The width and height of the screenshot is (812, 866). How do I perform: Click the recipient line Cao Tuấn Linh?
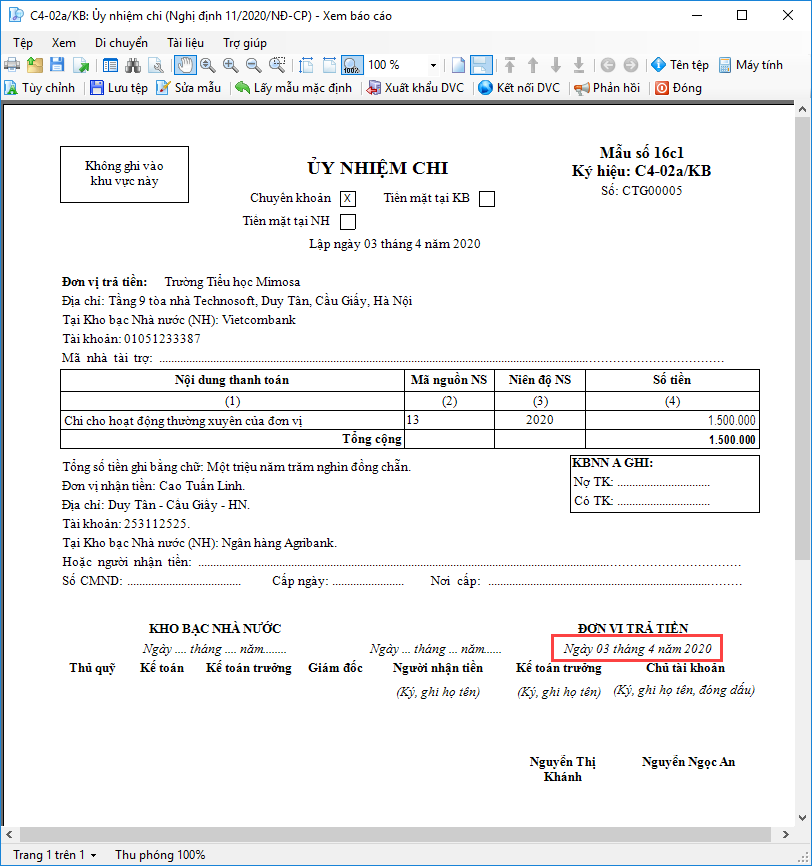point(154,486)
